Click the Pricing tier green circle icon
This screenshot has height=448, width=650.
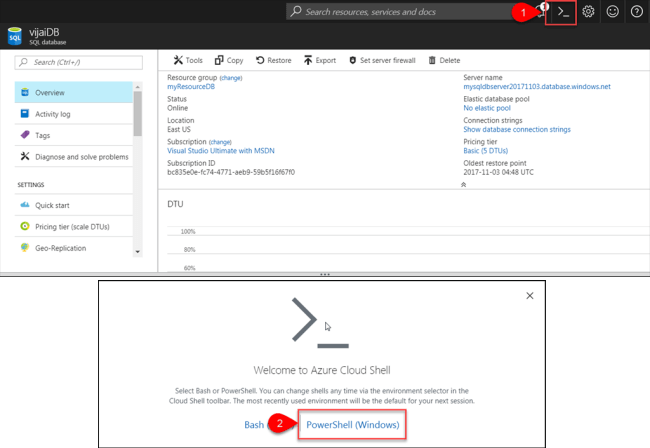(x=25, y=226)
